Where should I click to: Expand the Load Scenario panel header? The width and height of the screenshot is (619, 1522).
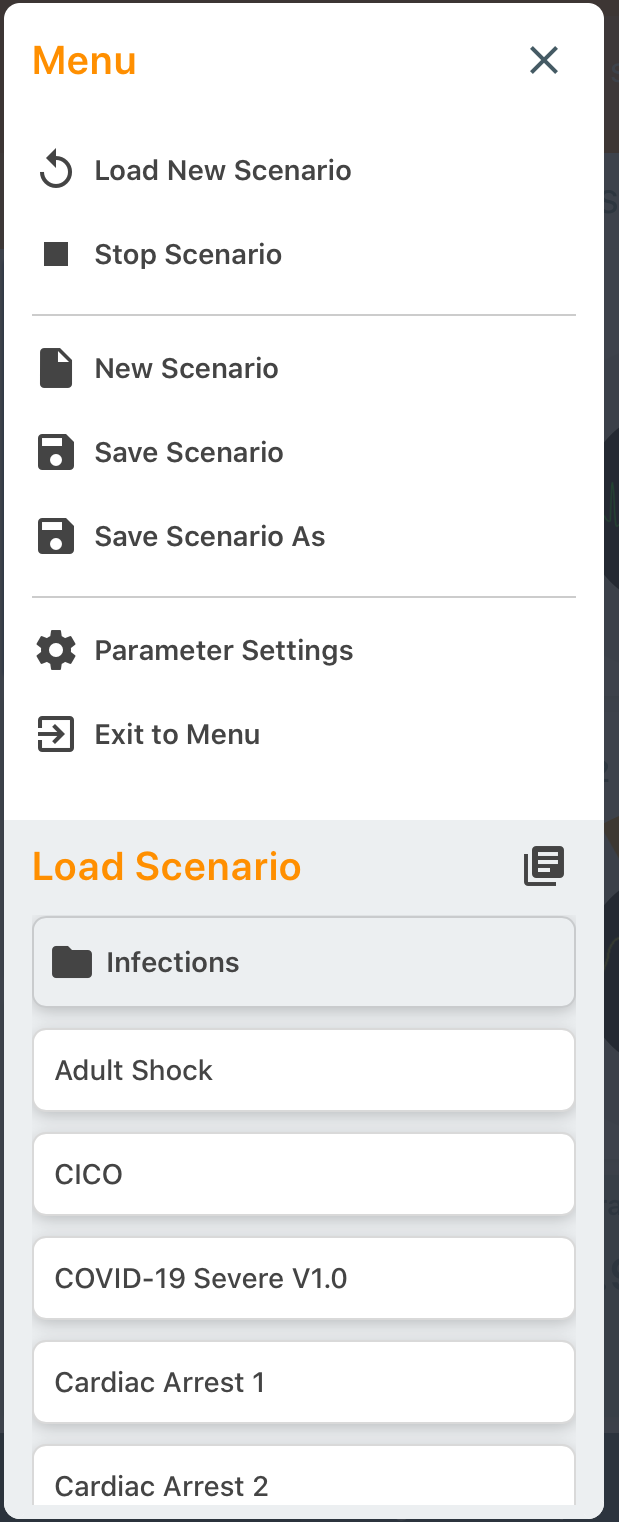pos(166,866)
